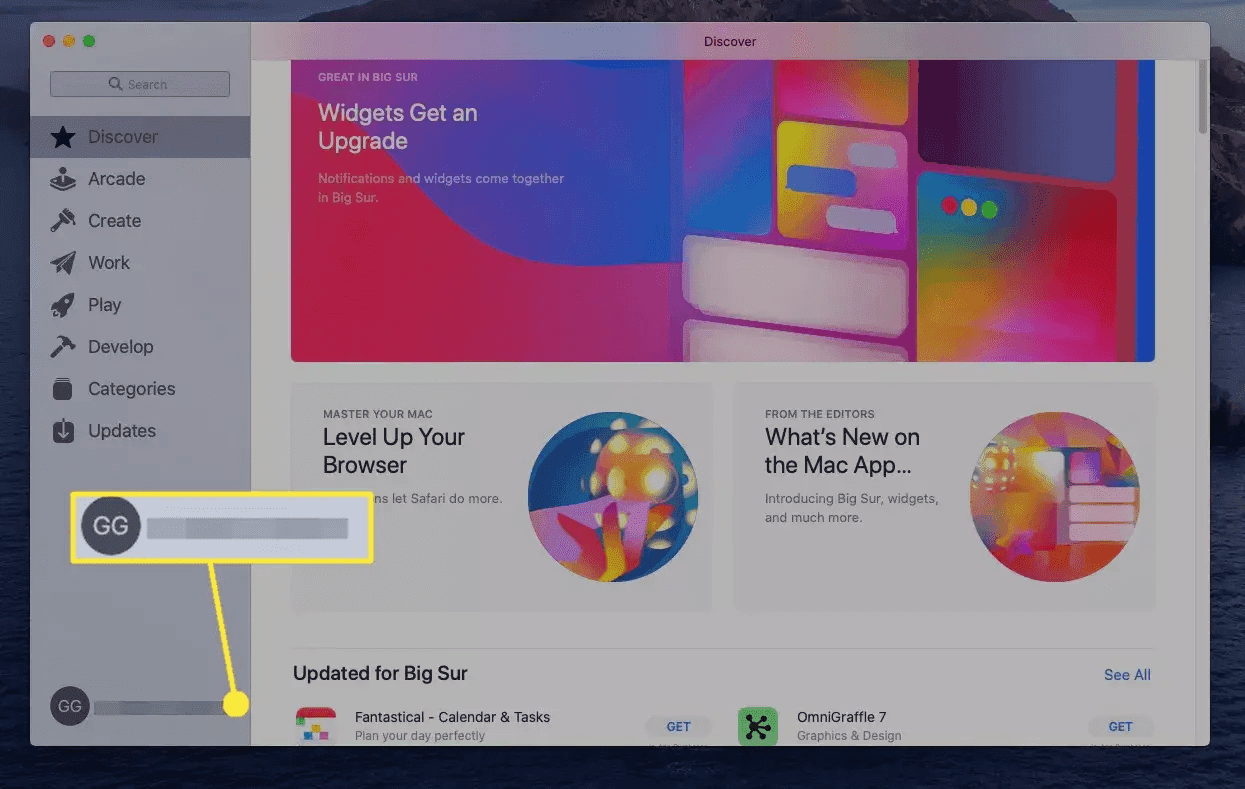Open the Develop section
The image size is (1245, 789).
pos(140,347)
